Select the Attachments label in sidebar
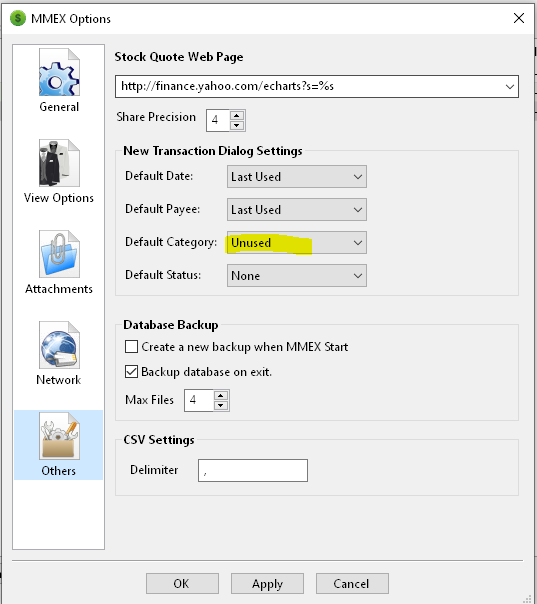The width and height of the screenshot is (537, 604). coord(59,289)
